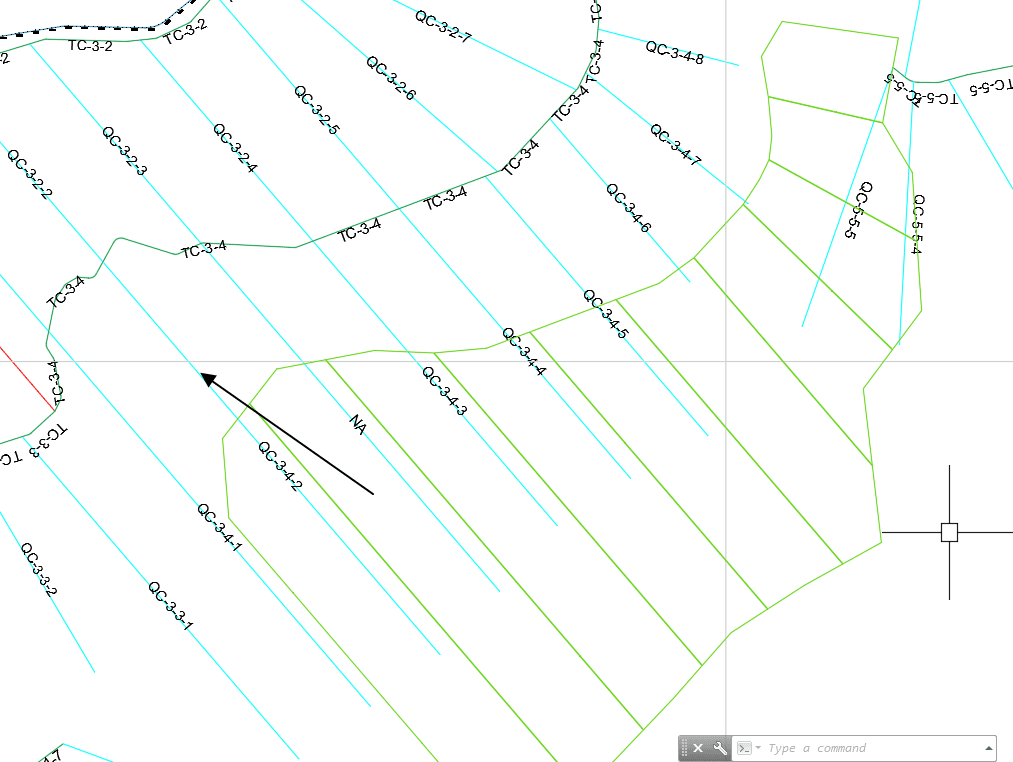Select the QC-3-4-8 text

pos(674,52)
